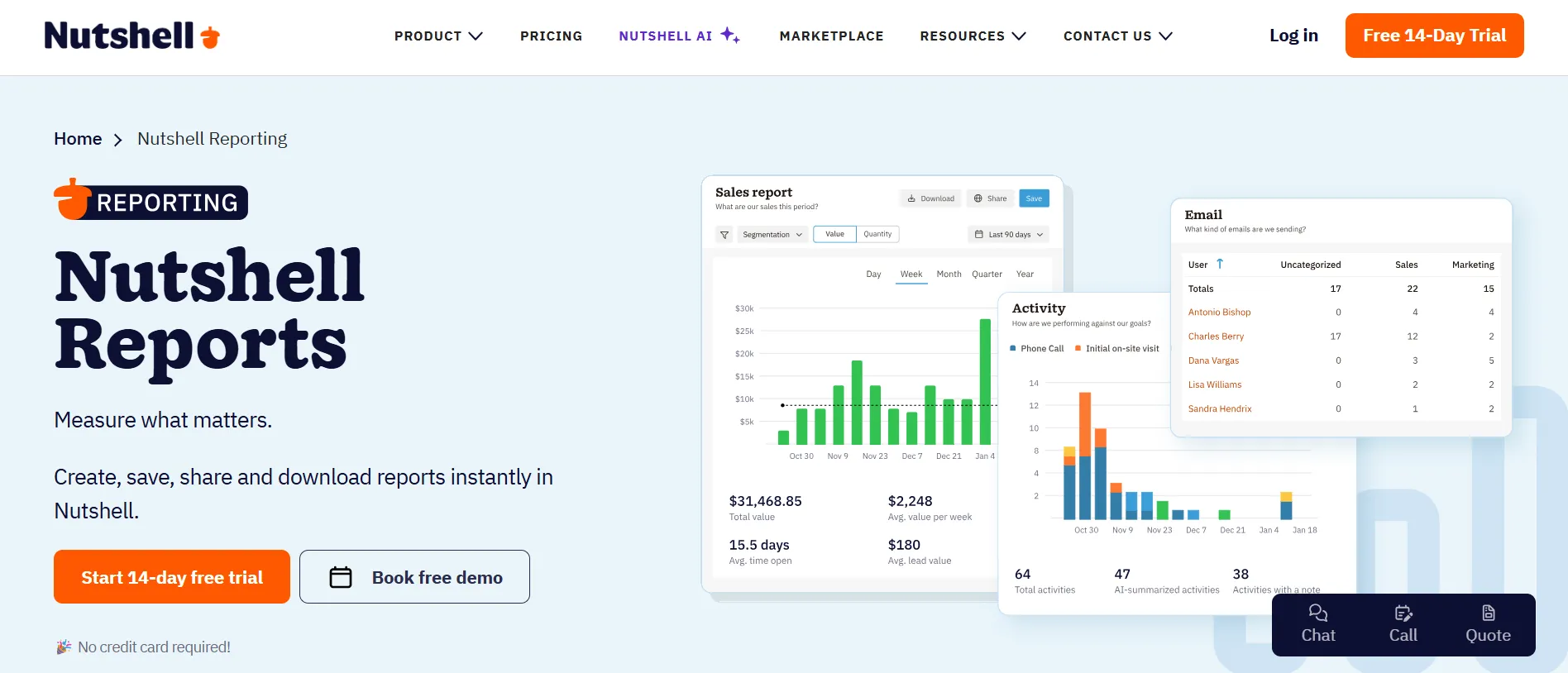Click the filter funnel icon in Sales report

pos(724,235)
